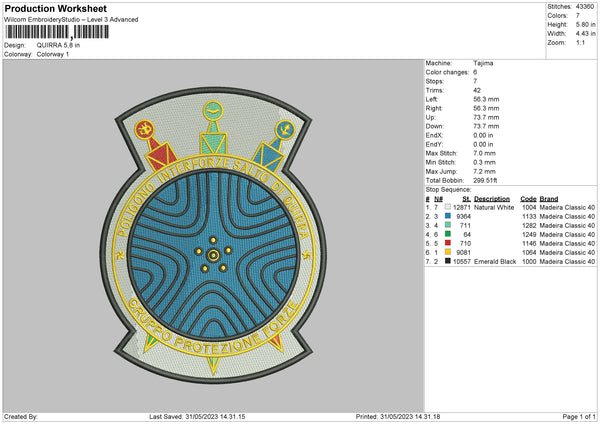Viewport: 600px width, 424px height.
Task: Select the 'Production Worksheet' title
Action: 55,8
